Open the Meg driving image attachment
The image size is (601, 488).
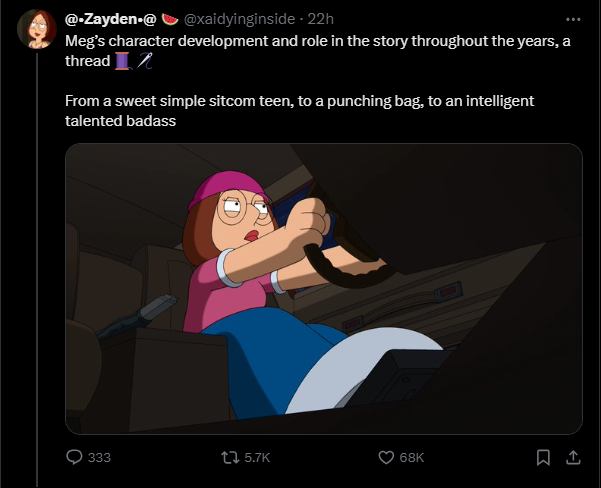coord(324,289)
